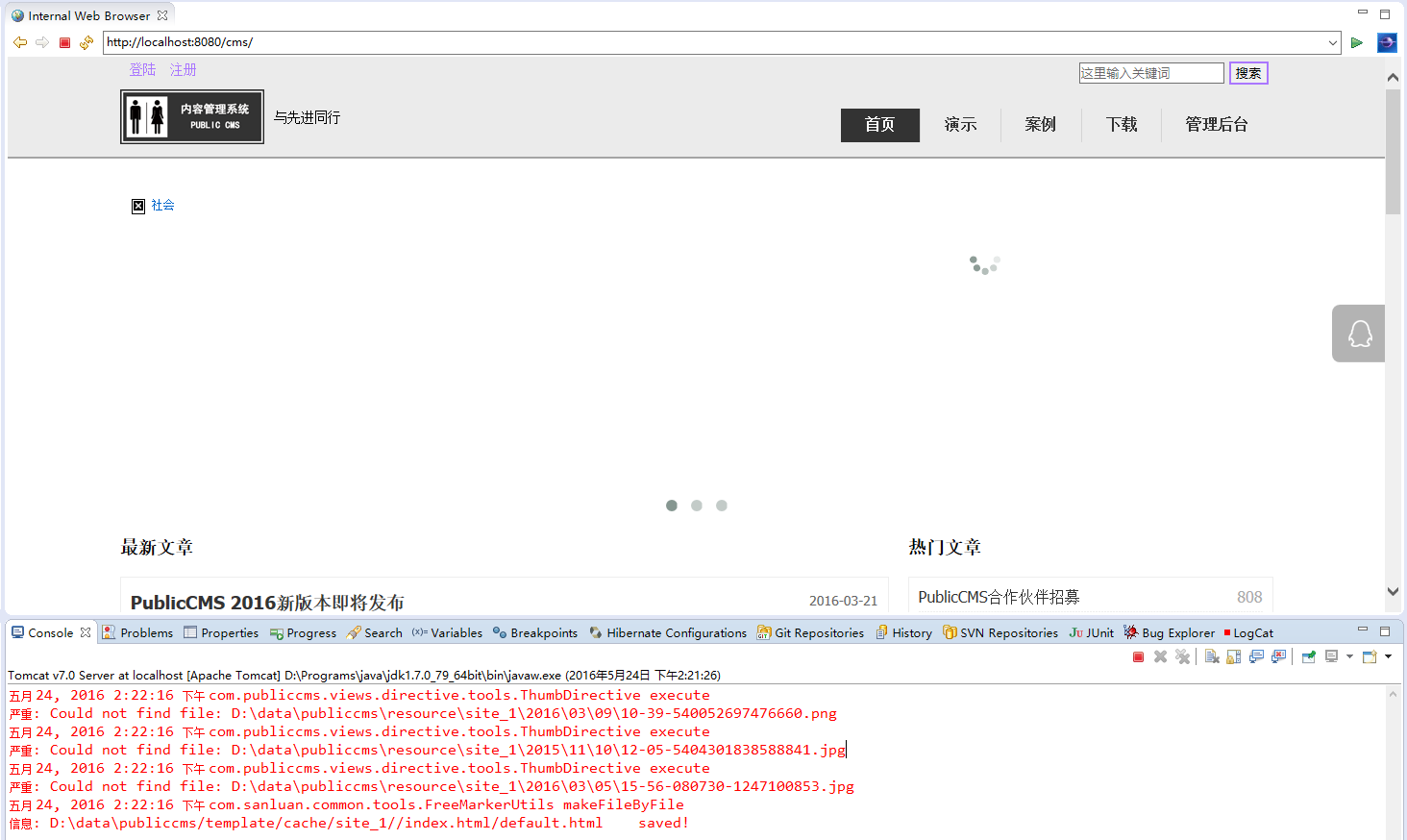Toggle show console on standard out change
Viewport: 1407px width, 840px height.
point(1255,656)
